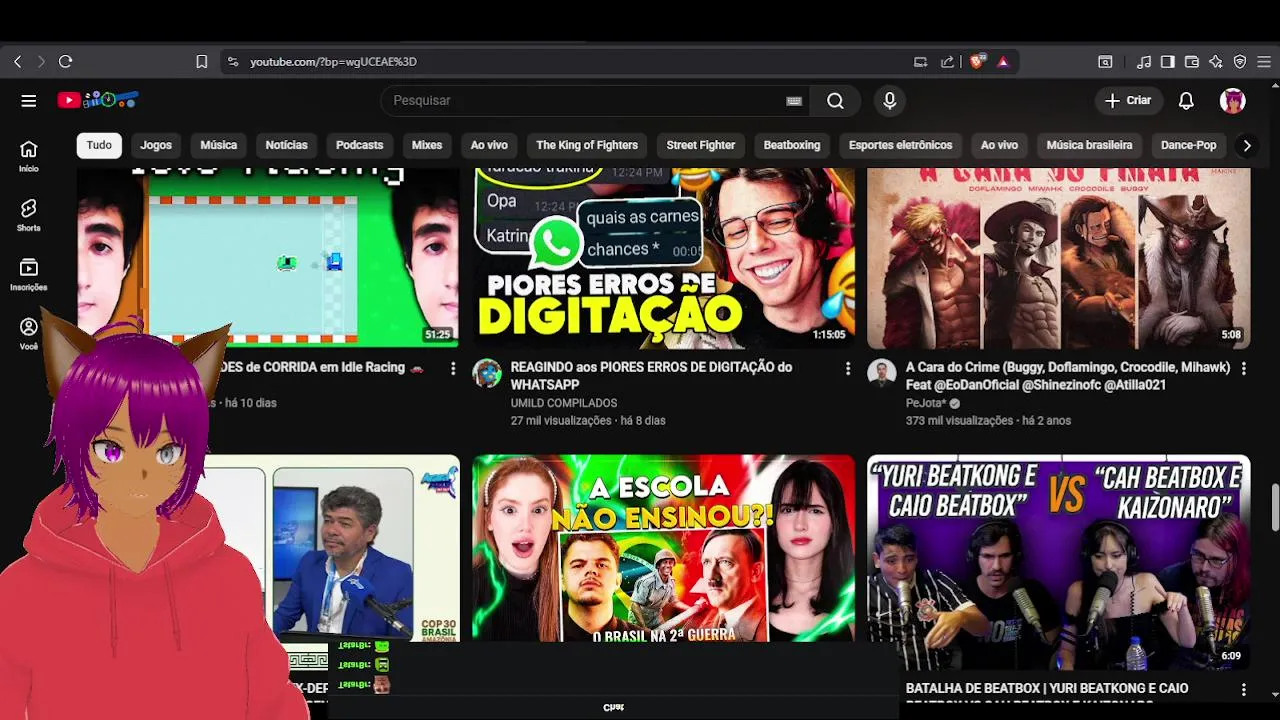1280x720 pixels.
Task: Open Inscrições in the sidebar
Action: coord(29,274)
